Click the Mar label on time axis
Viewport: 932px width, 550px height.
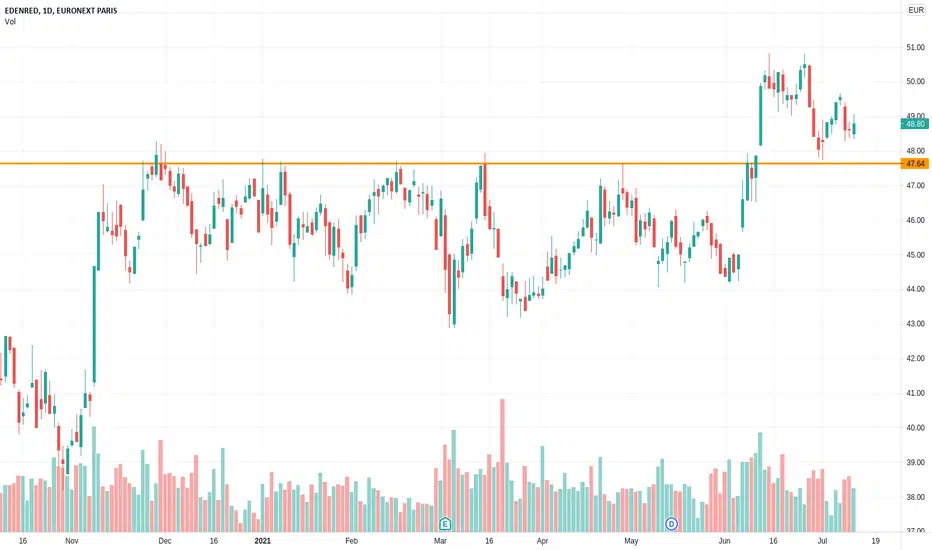440,540
